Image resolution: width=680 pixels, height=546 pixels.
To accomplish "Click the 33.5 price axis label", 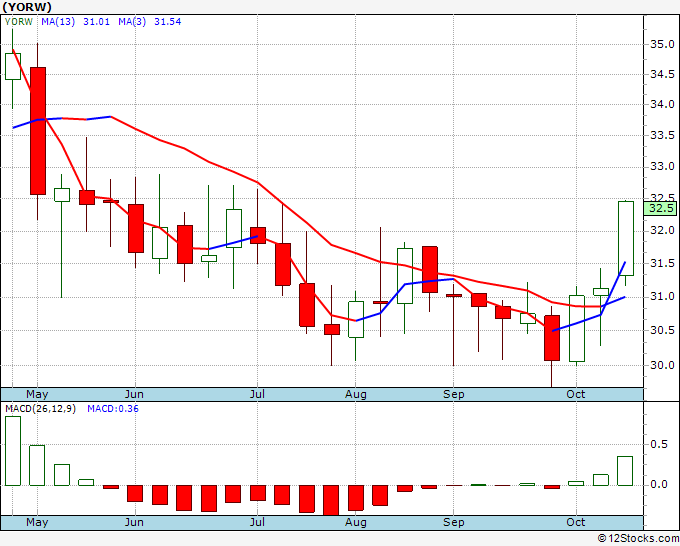I will (662, 136).
